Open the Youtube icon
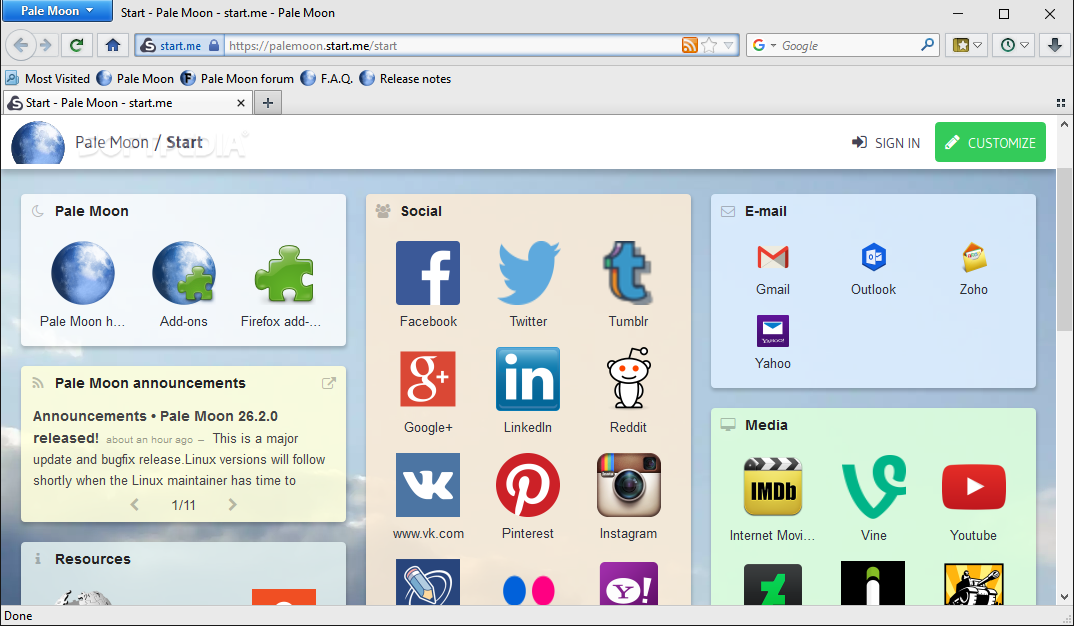 click(x=973, y=487)
